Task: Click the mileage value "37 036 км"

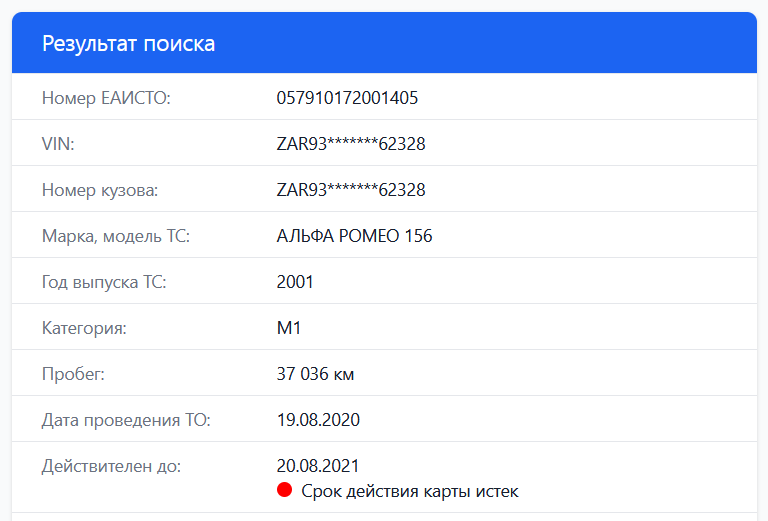Action: pos(315,375)
